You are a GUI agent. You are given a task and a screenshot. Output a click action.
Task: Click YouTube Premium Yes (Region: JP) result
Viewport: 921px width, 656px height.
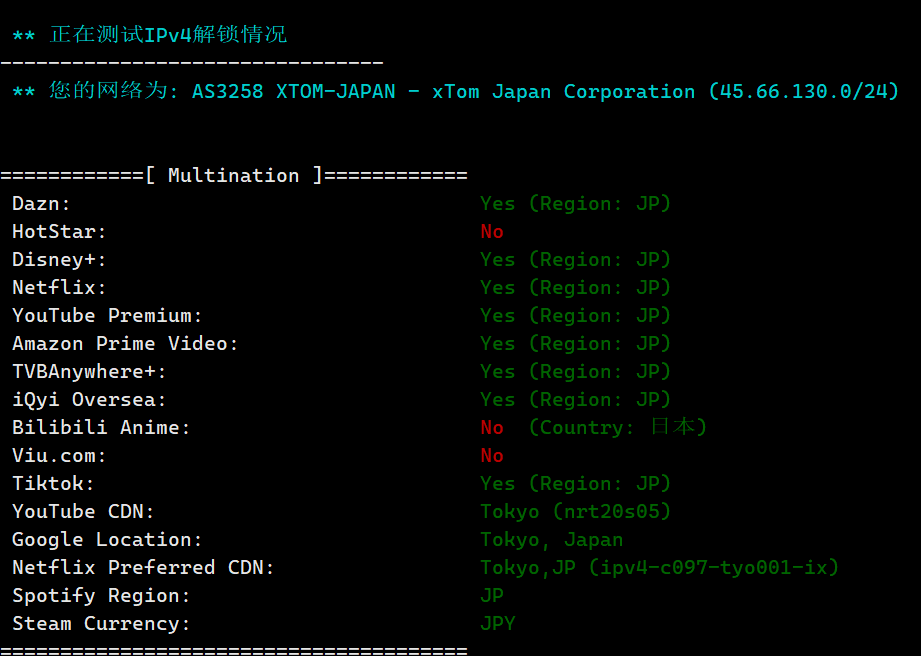(576, 316)
